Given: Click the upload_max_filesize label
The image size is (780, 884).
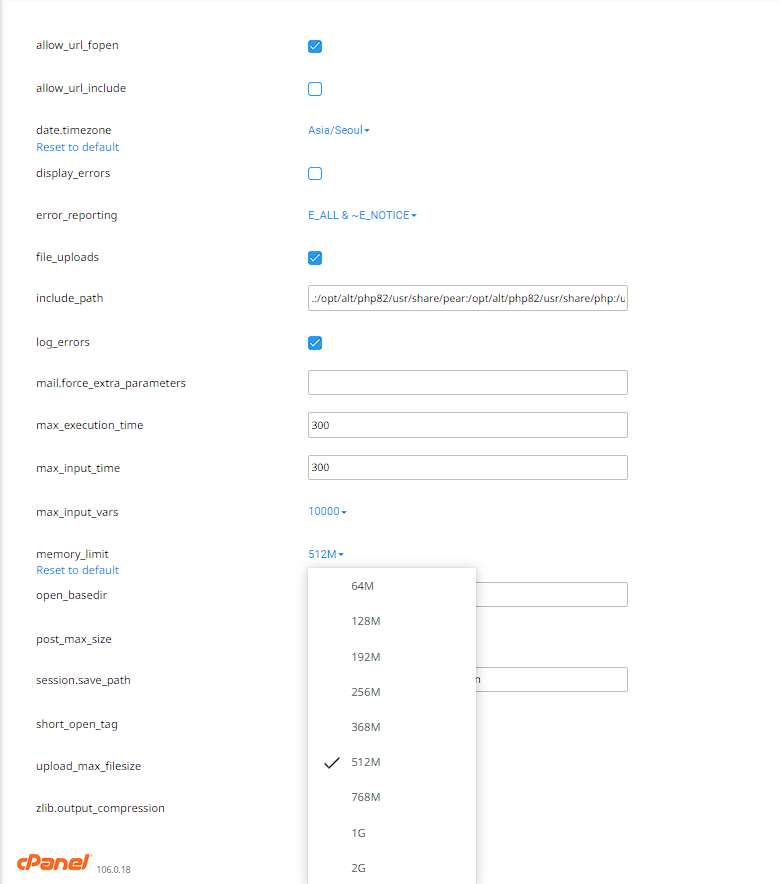Looking at the screenshot, I should 88,766.
